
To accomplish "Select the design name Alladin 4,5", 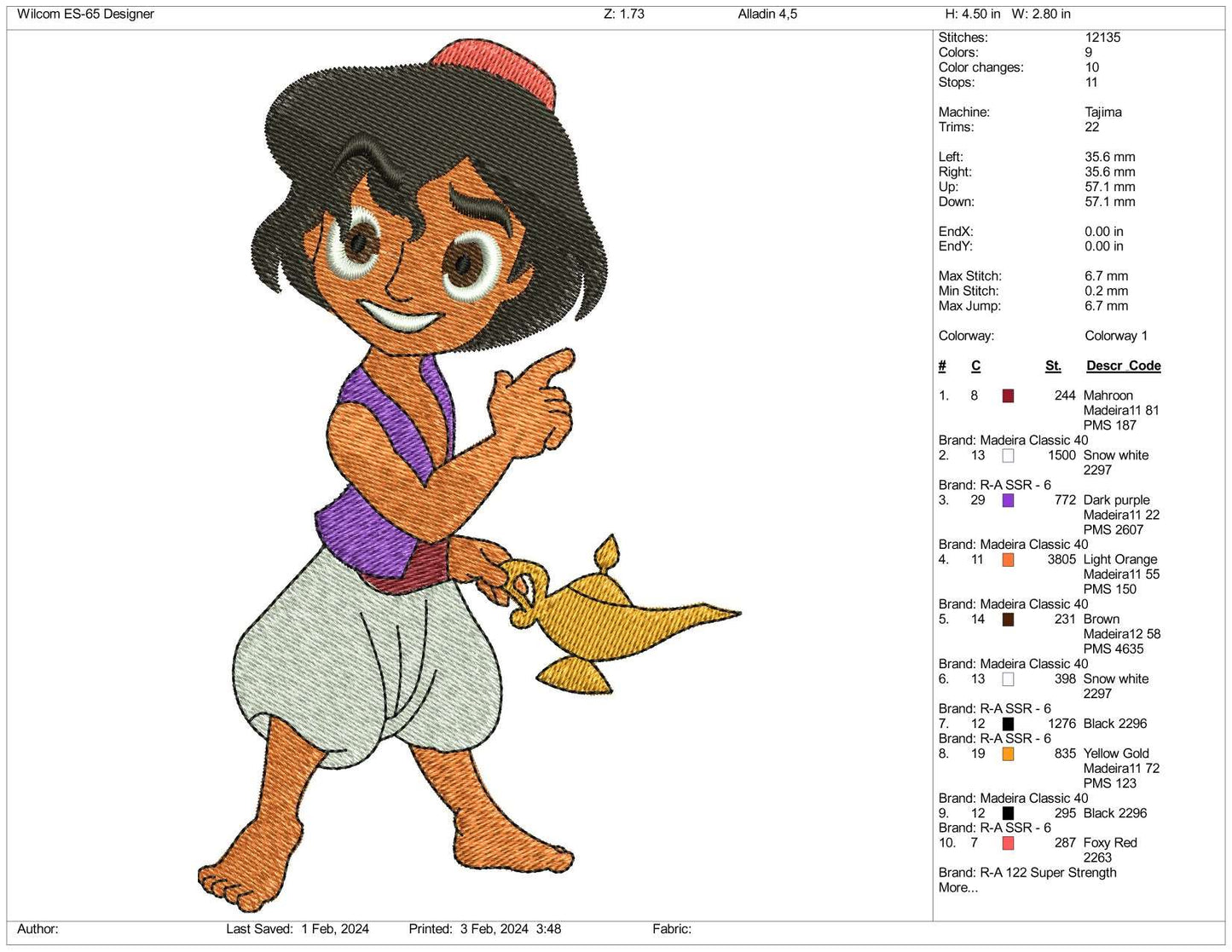I will point(767,14).
